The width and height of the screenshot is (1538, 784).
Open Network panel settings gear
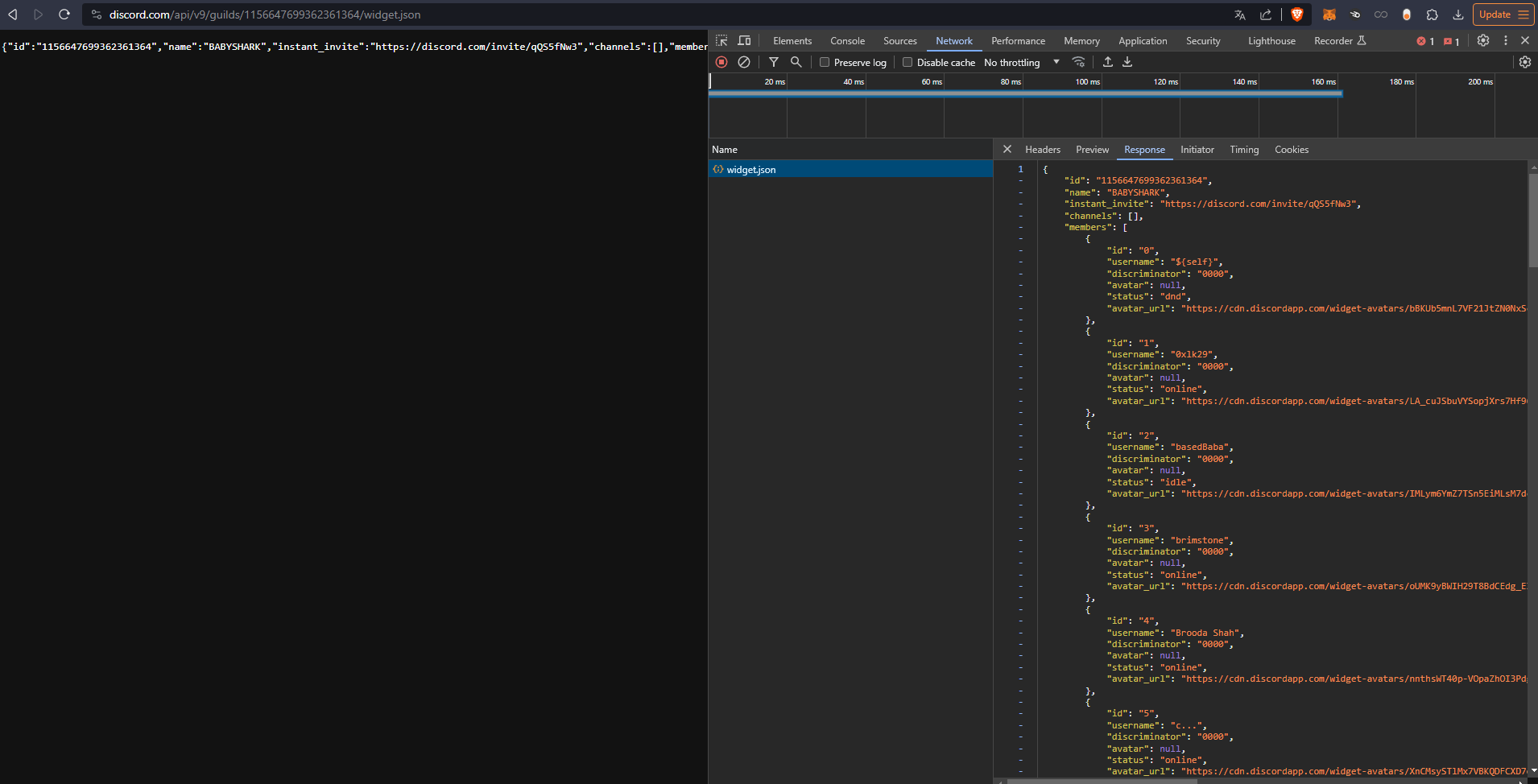[1525, 62]
